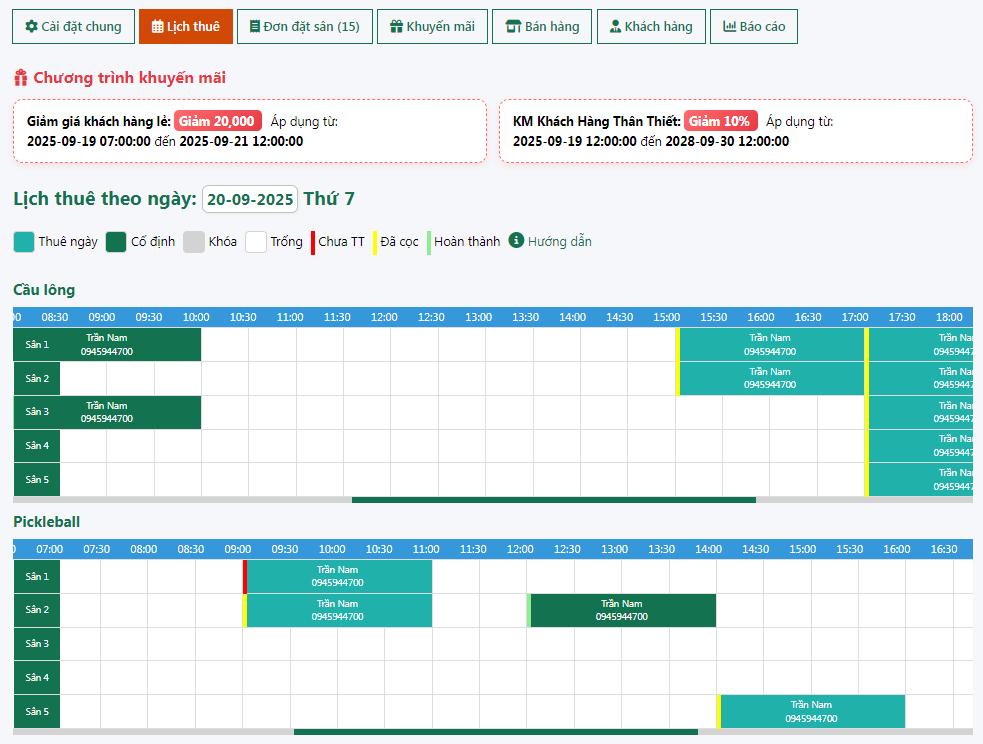Click the Cầu lông horizontal scrollbar thumb
The width and height of the screenshot is (983, 744).
553,499
